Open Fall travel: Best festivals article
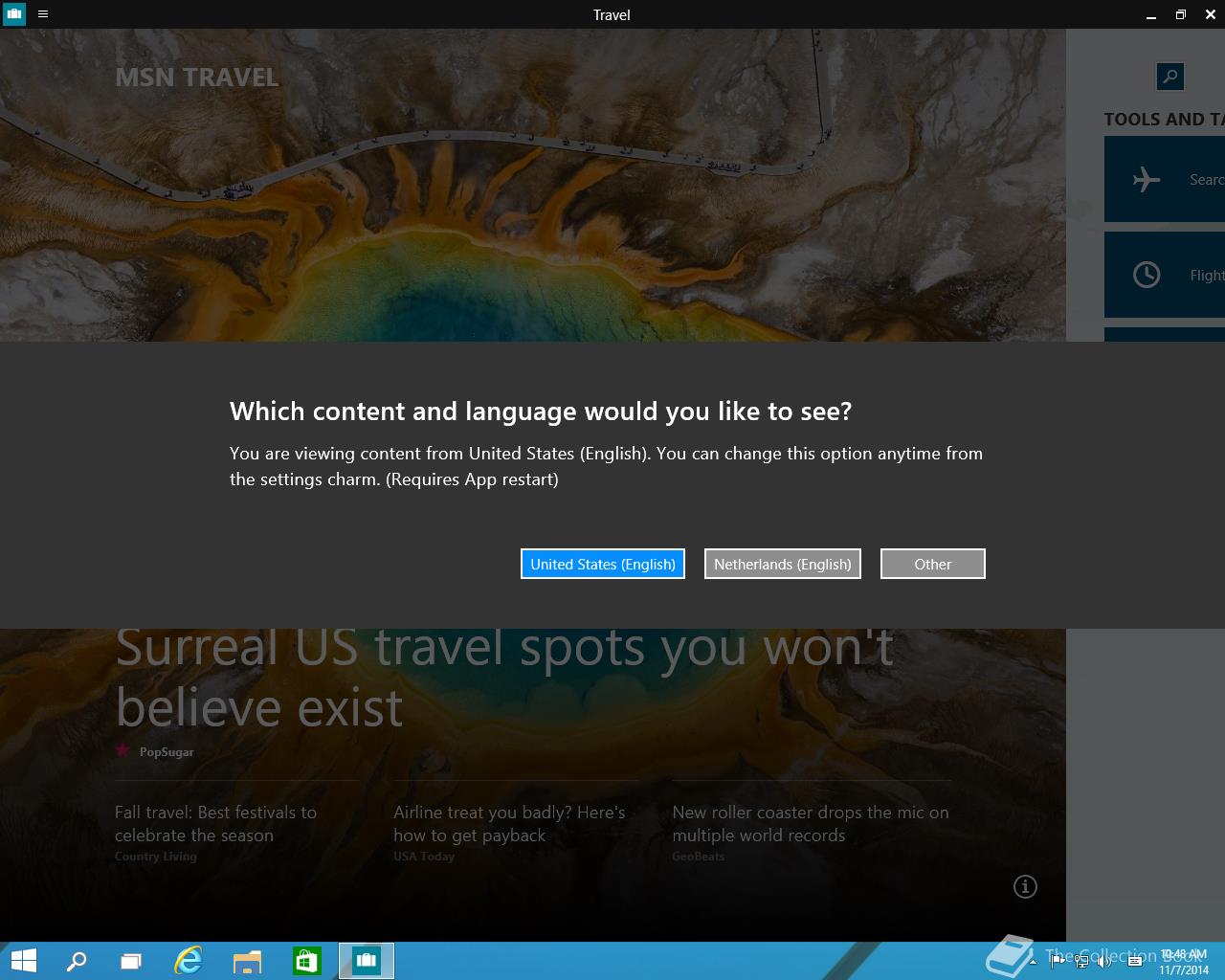1225x980 pixels. point(215,823)
